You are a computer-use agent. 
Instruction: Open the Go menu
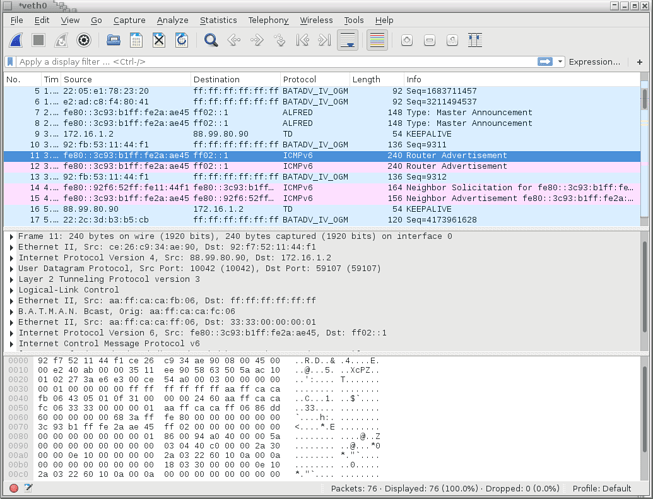[x=96, y=20]
